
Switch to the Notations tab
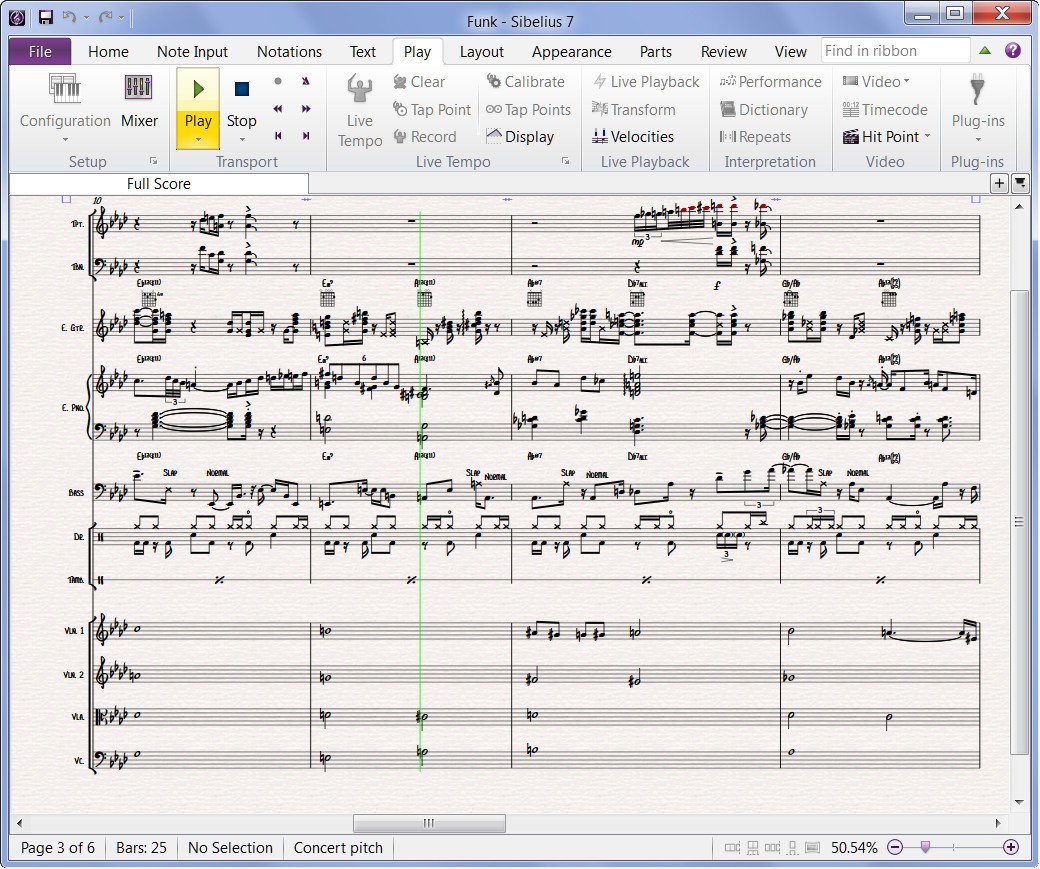click(289, 52)
